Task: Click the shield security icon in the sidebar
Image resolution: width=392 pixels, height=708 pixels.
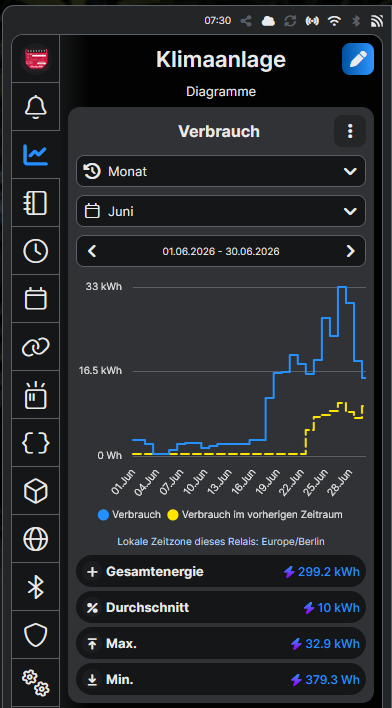Action: coord(36,634)
